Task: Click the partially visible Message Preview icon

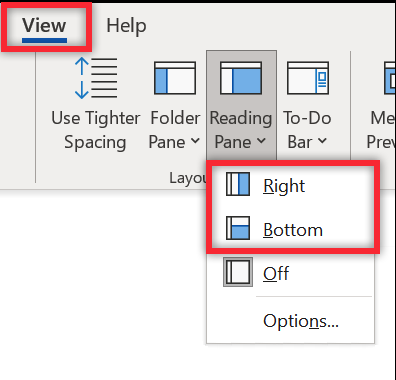Action: pos(390,78)
